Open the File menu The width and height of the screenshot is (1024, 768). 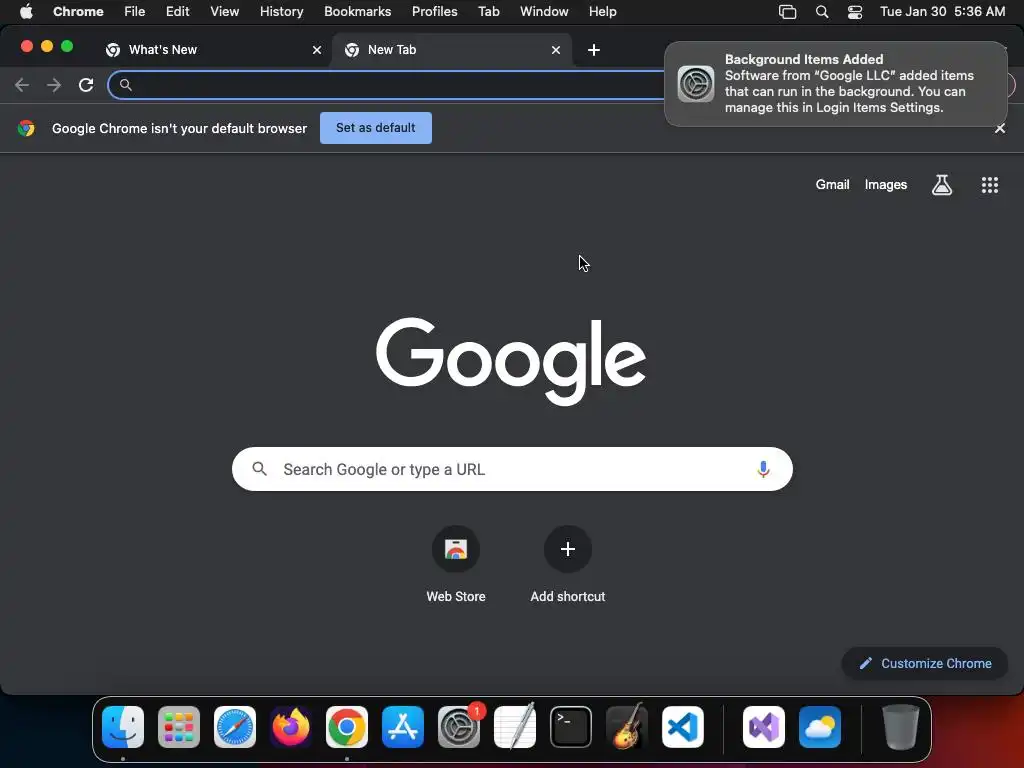pyautogui.click(x=135, y=12)
